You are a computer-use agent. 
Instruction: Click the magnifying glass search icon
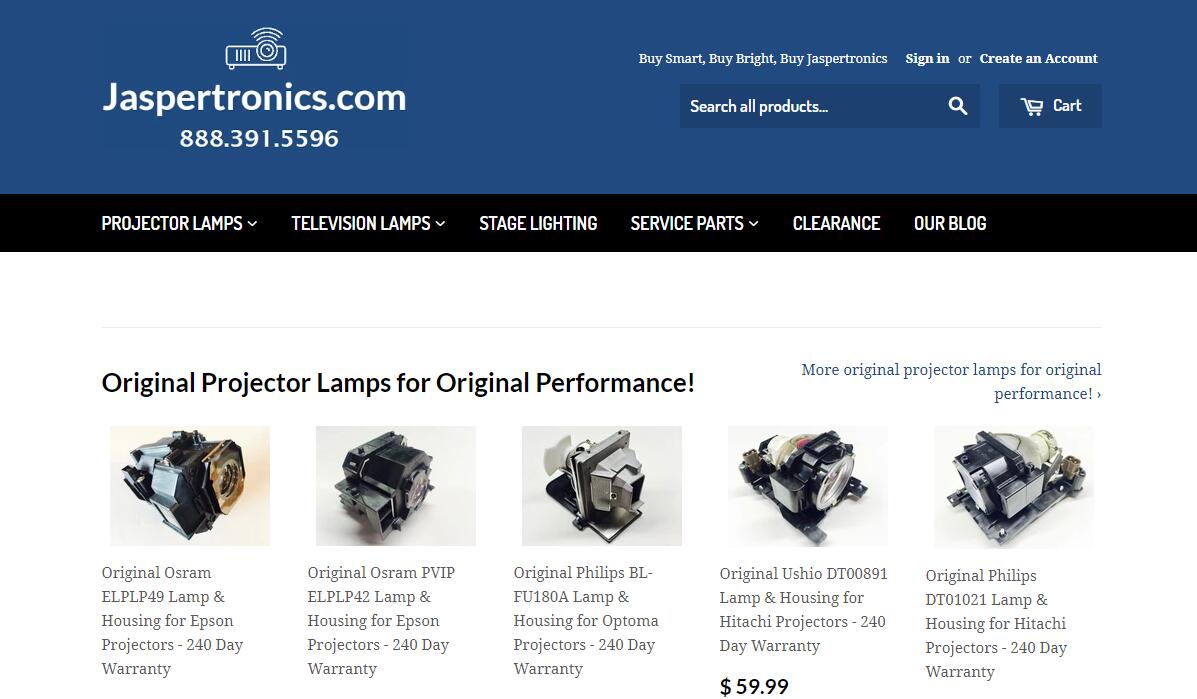(x=957, y=106)
